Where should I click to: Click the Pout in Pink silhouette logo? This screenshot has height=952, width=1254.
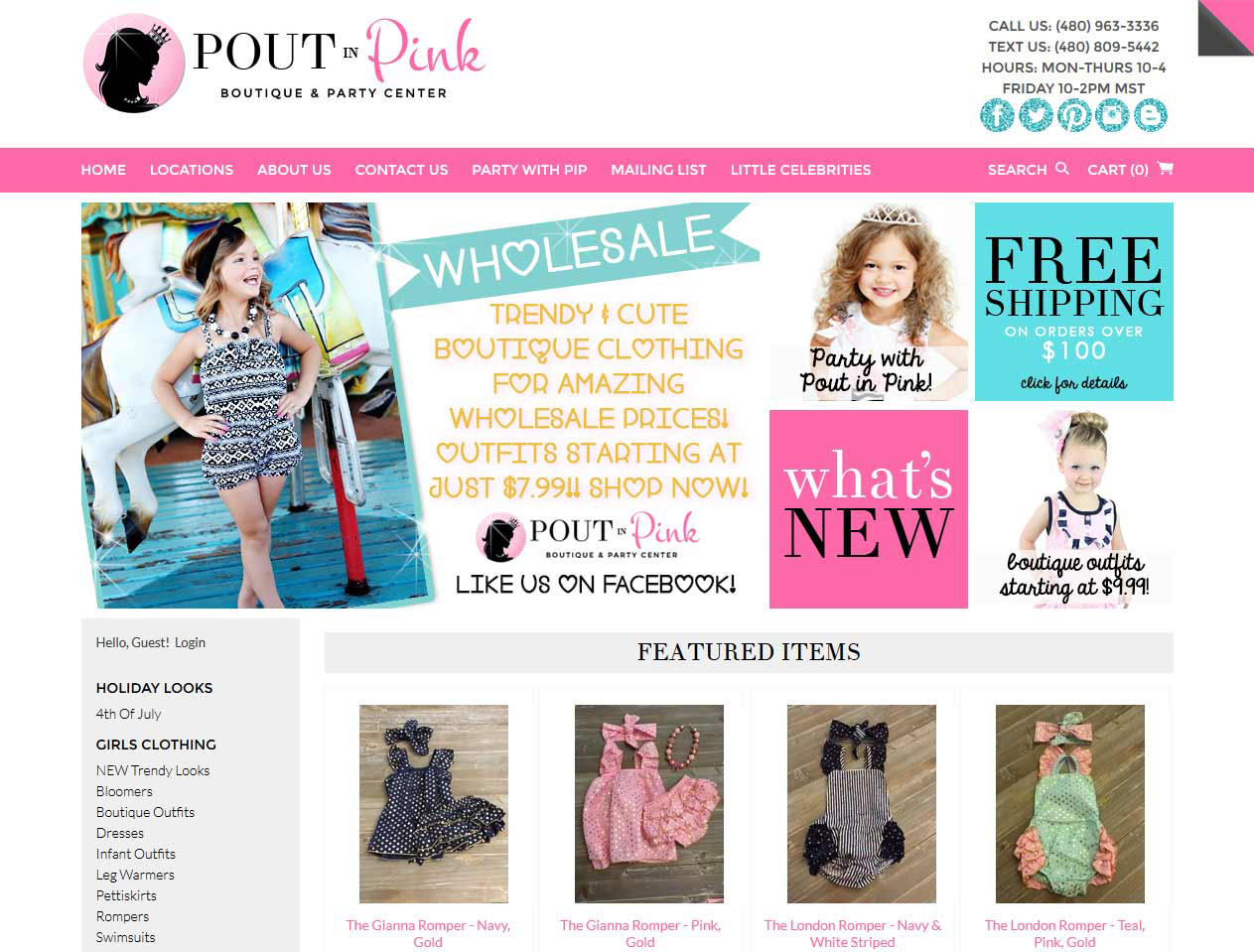coord(134,64)
